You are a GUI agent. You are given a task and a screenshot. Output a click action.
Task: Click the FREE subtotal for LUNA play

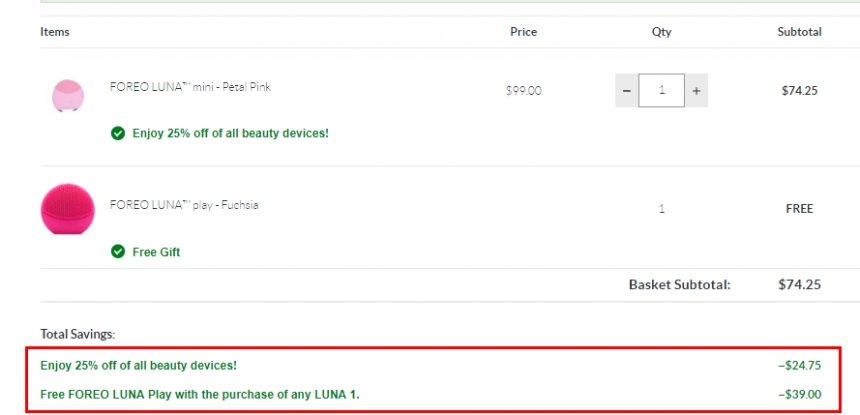[x=800, y=209]
